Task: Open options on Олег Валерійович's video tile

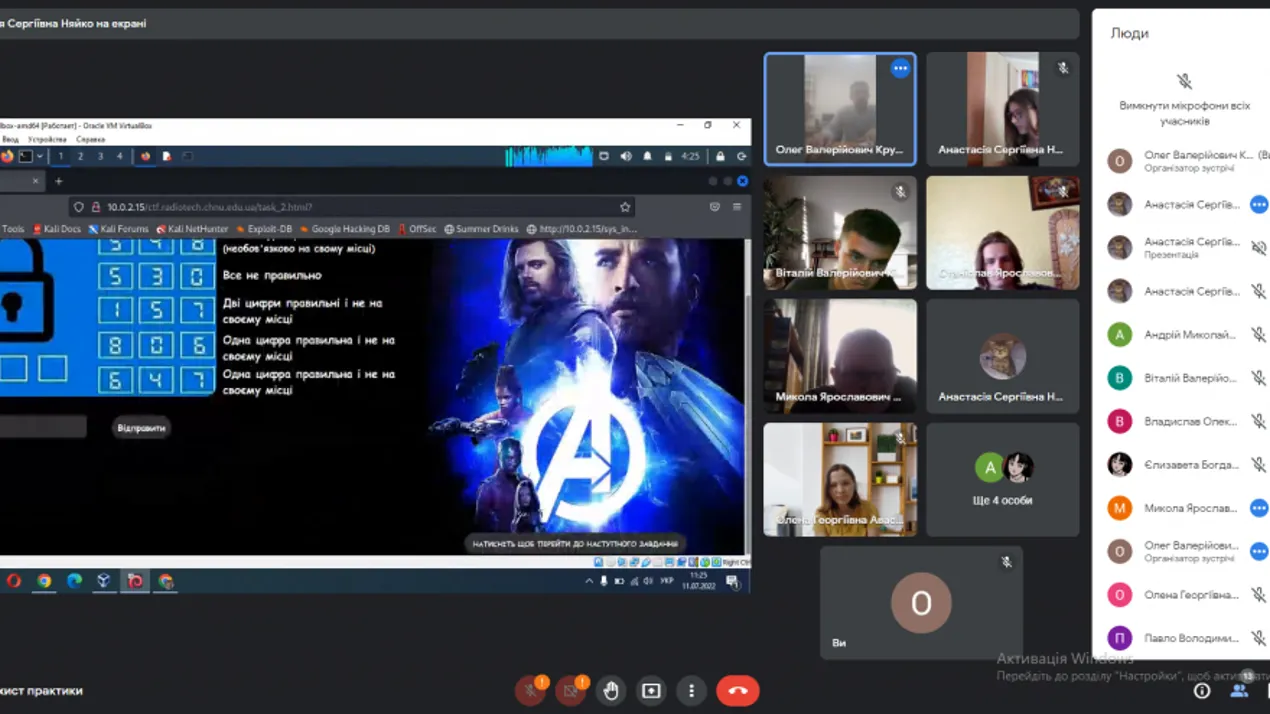Action: coord(900,69)
